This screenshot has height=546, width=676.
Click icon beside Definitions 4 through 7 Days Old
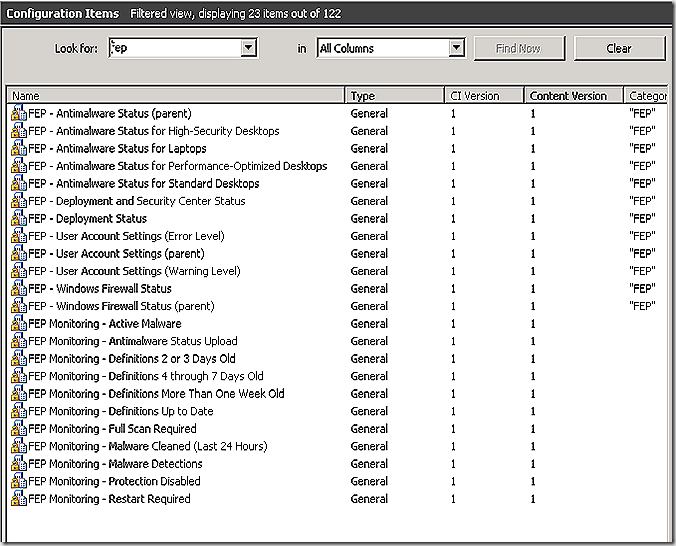coord(19,376)
